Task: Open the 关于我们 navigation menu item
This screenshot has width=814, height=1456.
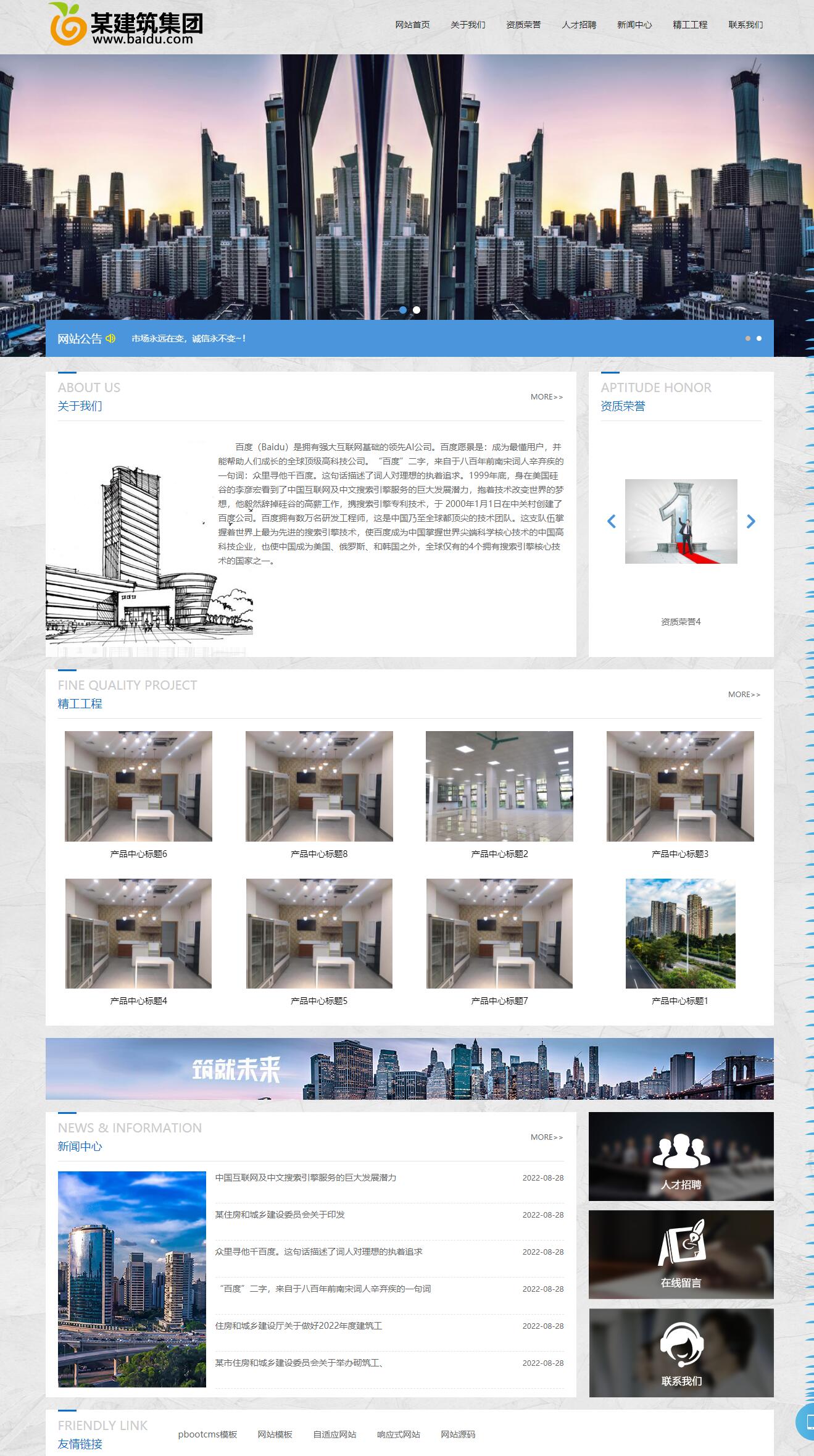Action: 468,25
